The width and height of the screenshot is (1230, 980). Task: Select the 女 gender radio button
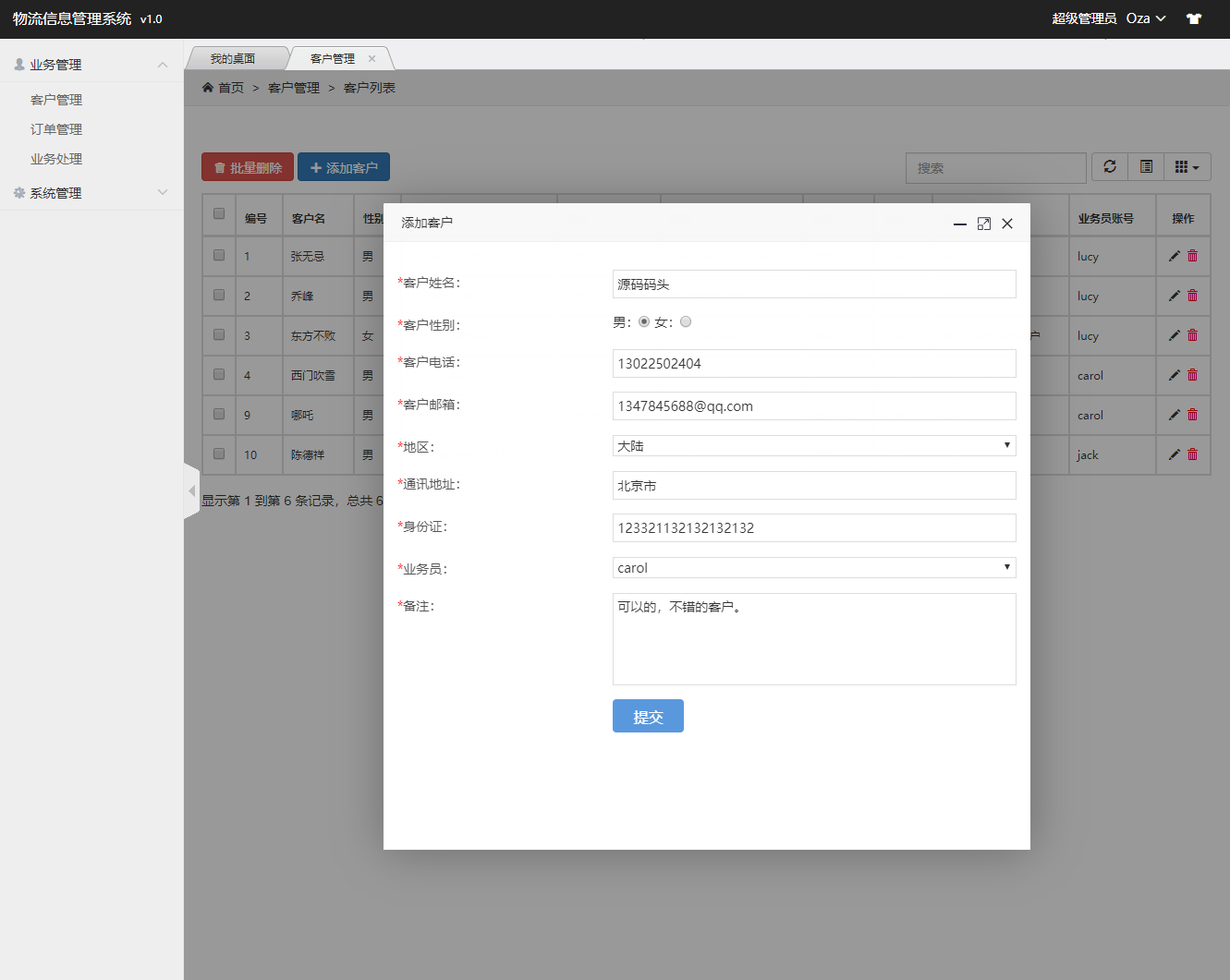(685, 321)
